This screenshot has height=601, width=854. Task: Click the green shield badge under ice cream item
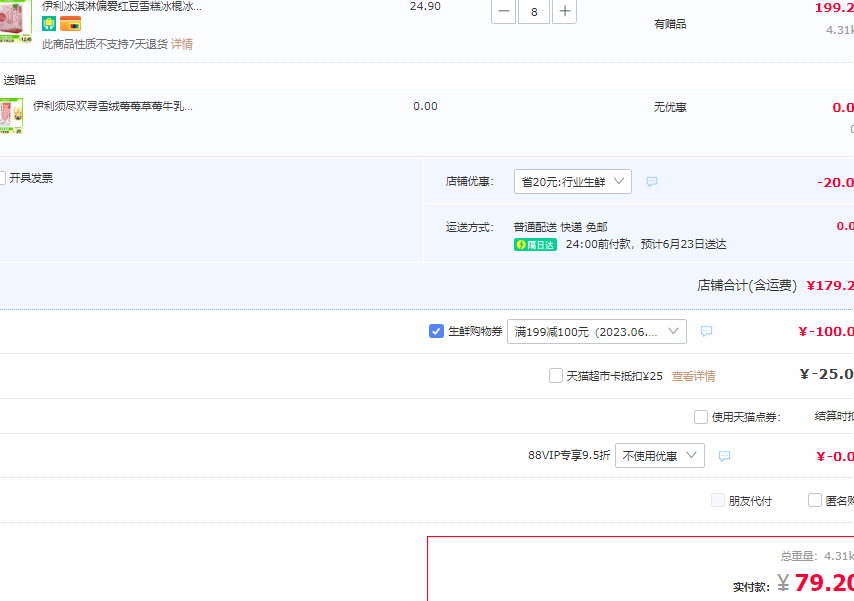pos(49,23)
